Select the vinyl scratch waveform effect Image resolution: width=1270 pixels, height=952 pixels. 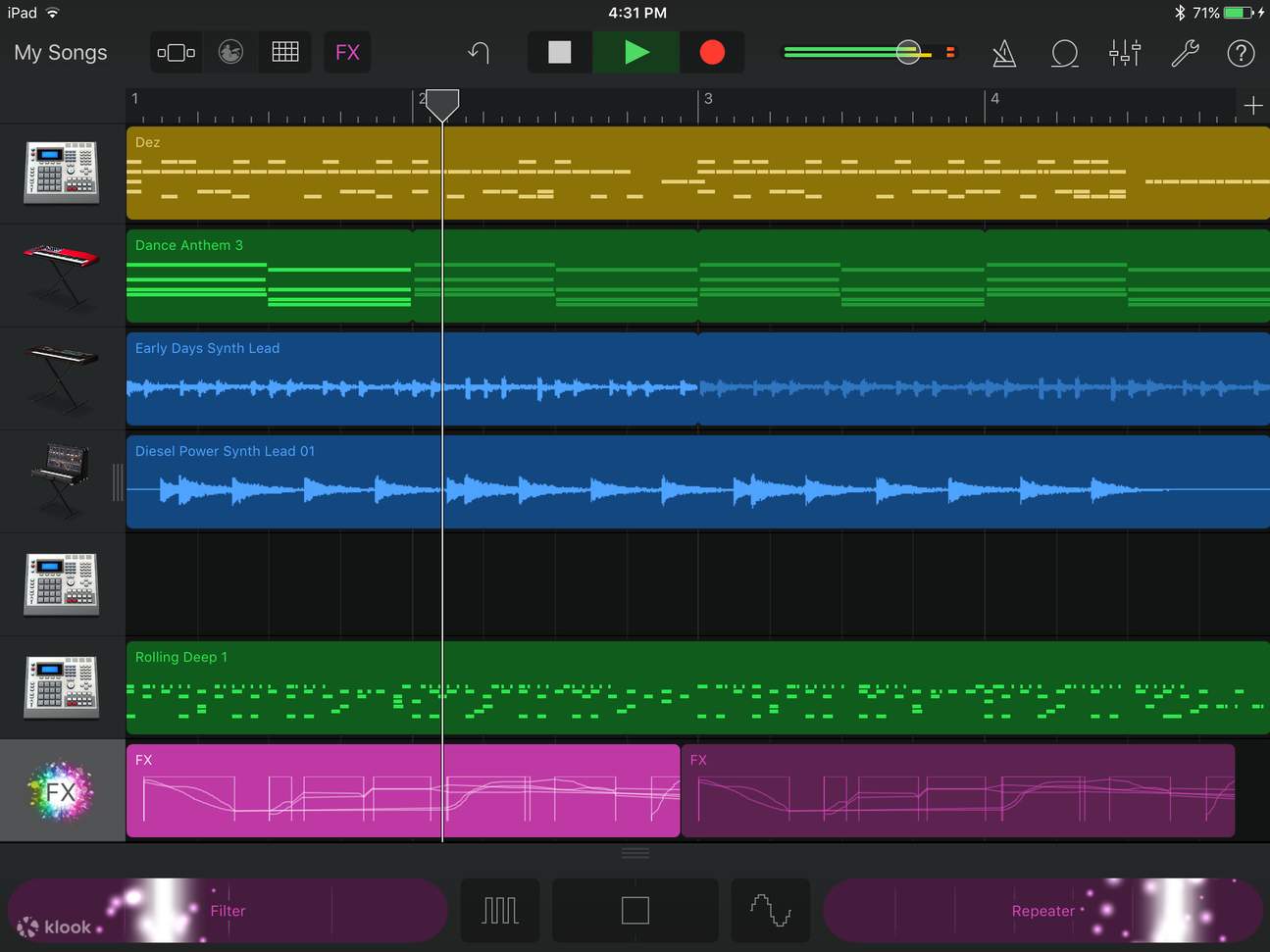click(x=770, y=910)
